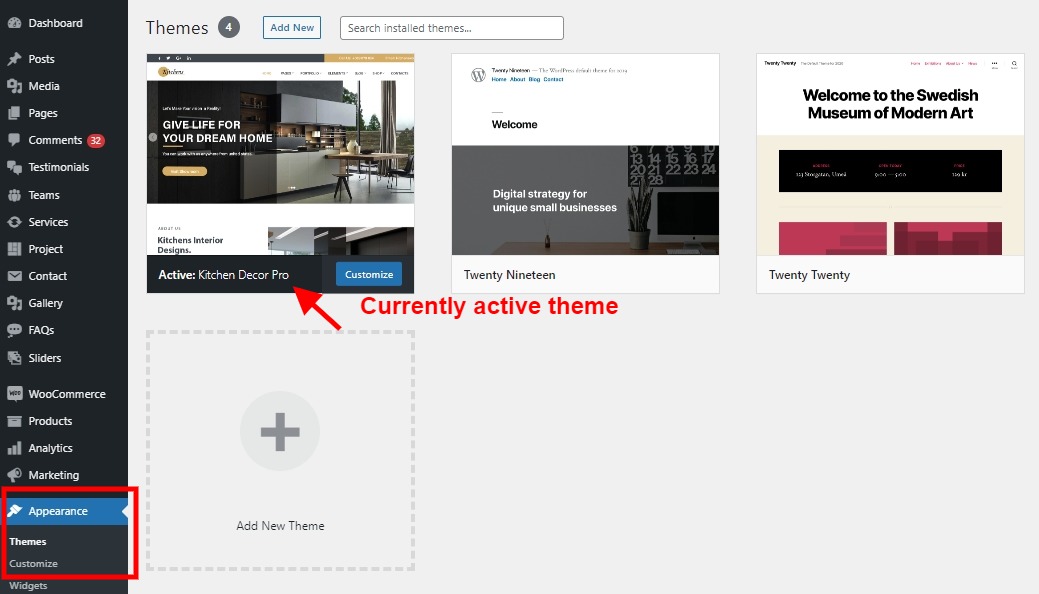The height and width of the screenshot is (594, 1039).
Task: Open the Widgets submenu link
Action: [28, 585]
